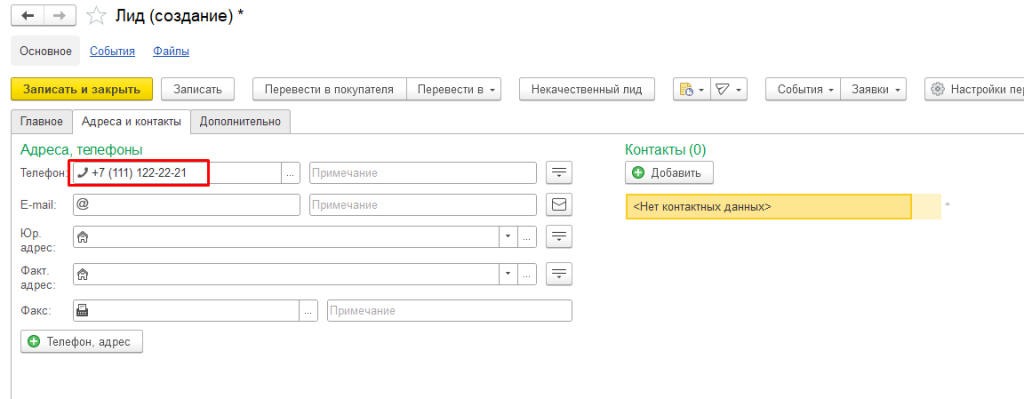Screen dimensions: 1024x399
Task: Click the ellipsis button in the Телефон field
Action: point(291,173)
